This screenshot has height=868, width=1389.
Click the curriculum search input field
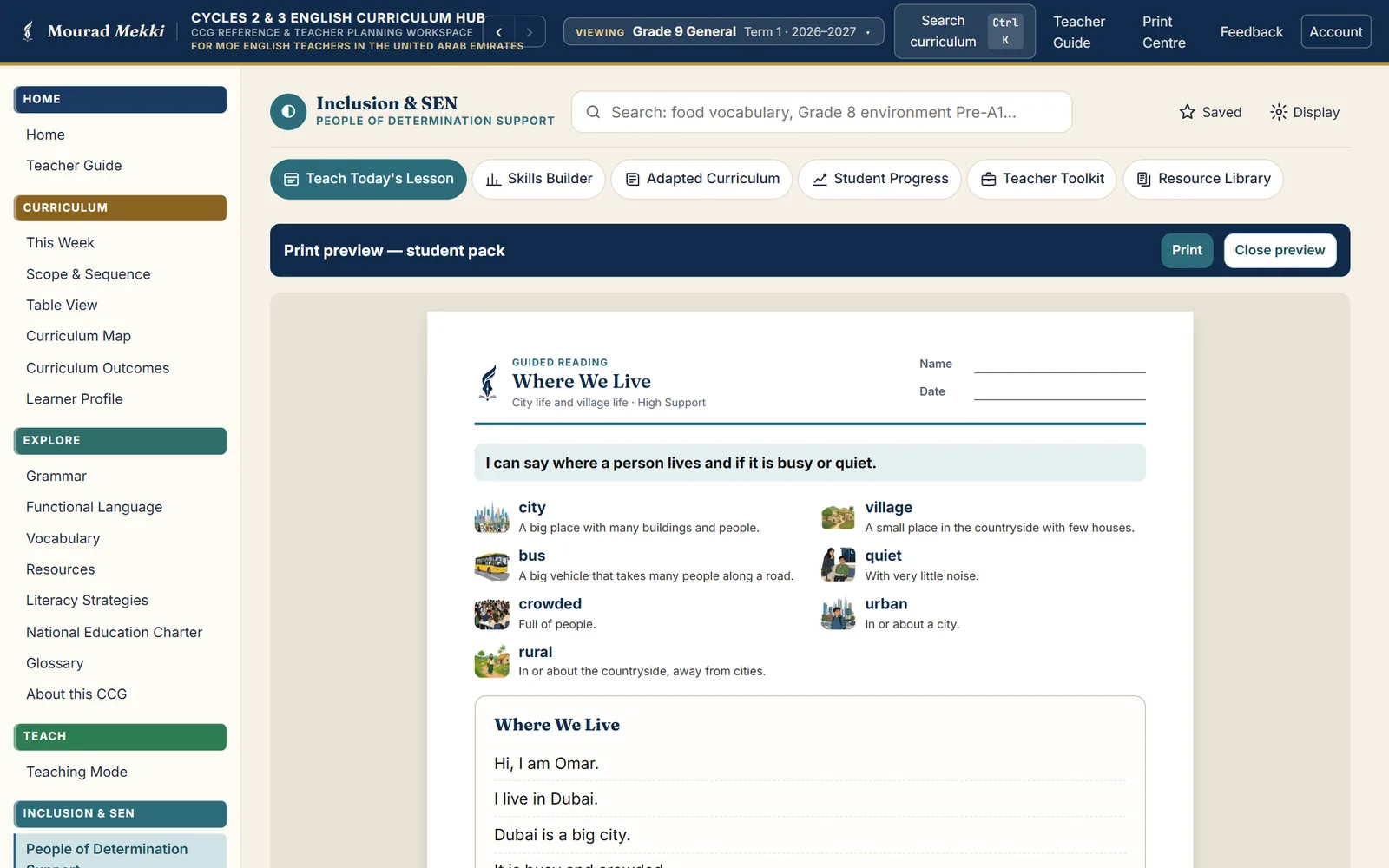tap(821, 112)
